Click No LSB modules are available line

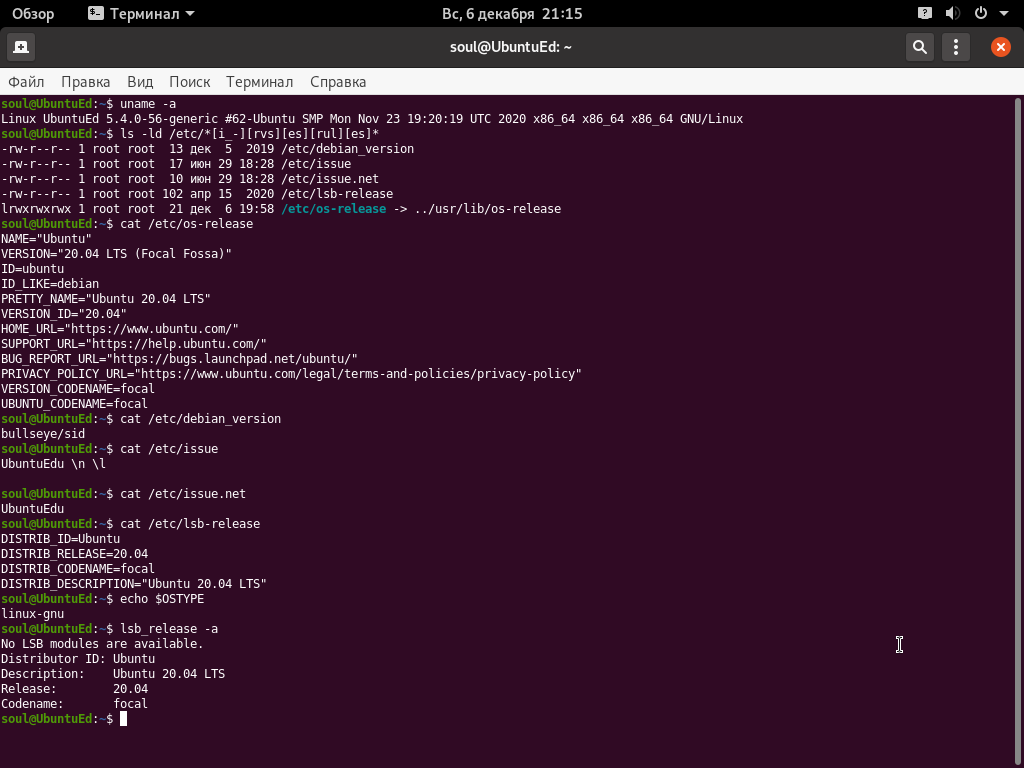(x=103, y=644)
